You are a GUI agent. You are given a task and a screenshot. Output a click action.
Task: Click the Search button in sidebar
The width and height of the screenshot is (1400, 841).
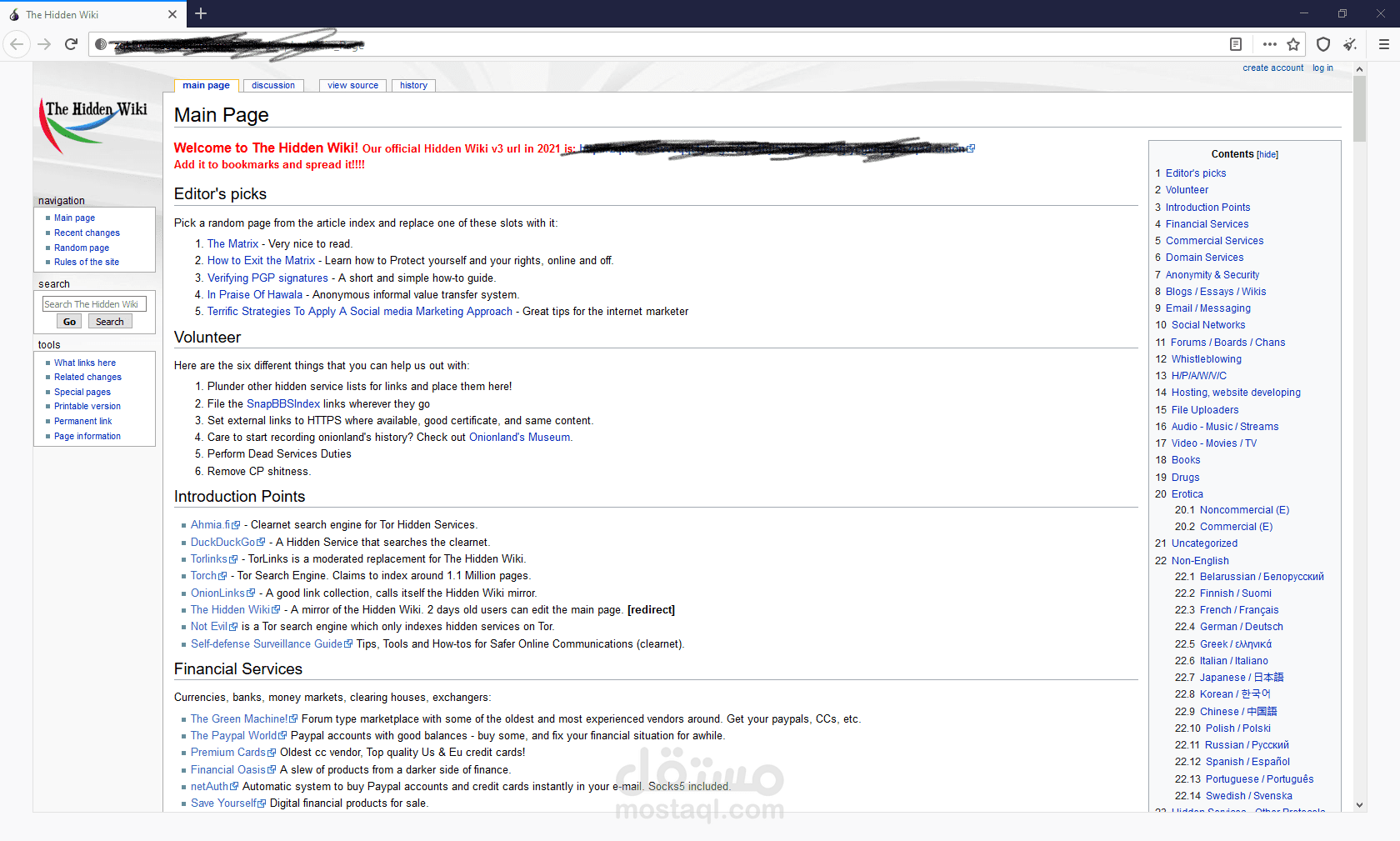pyautogui.click(x=110, y=322)
